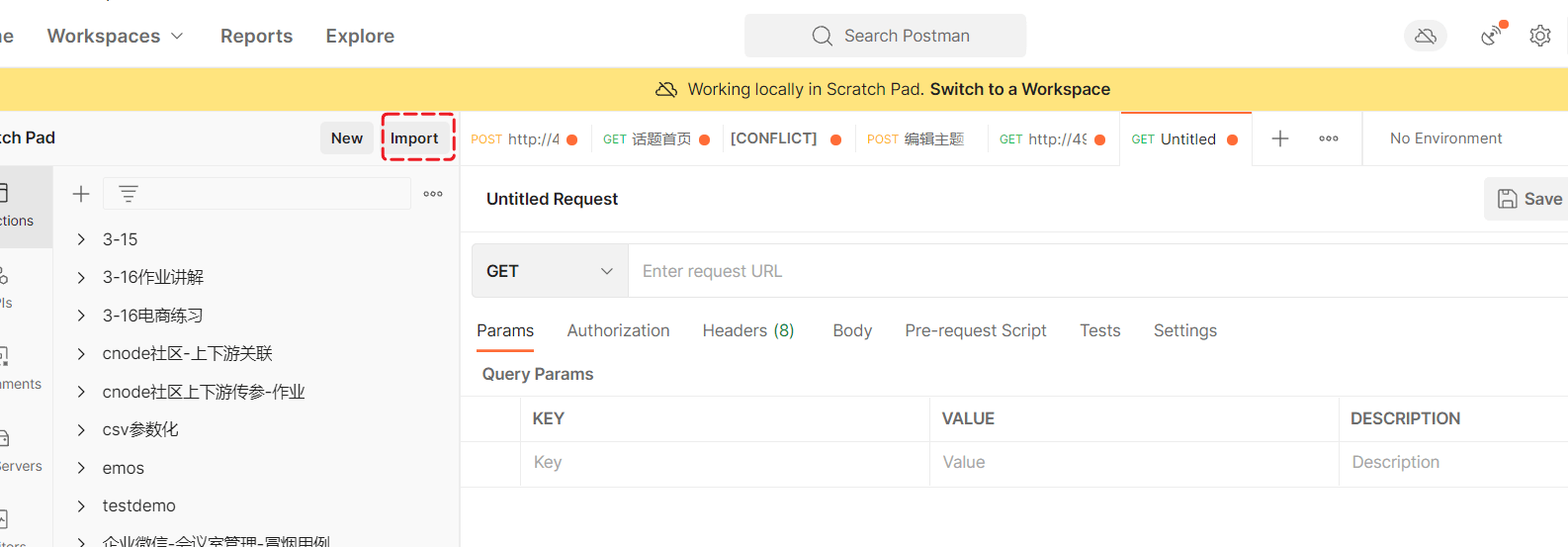Click the Import button
Image resolution: width=1568 pixels, height=547 pixels.
pyautogui.click(x=414, y=138)
